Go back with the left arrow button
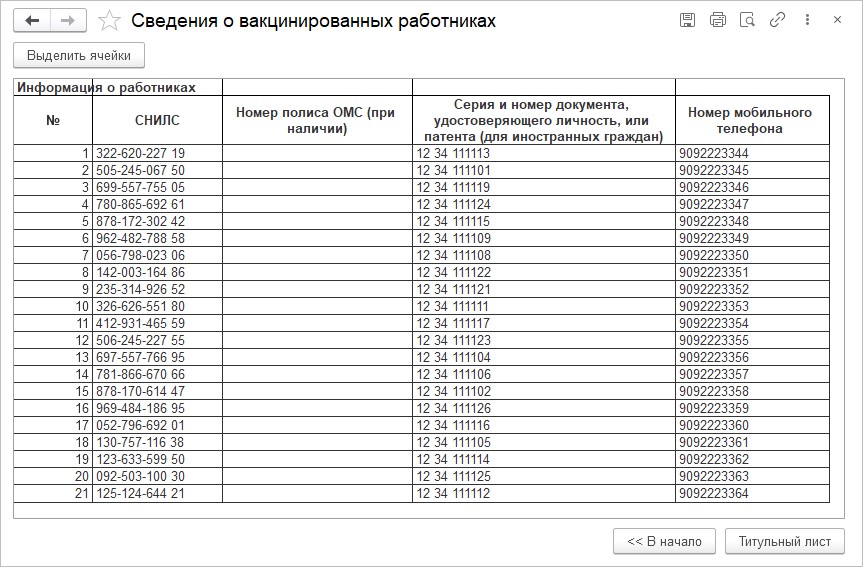863x567 pixels. pyautogui.click(x=32, y=21)
